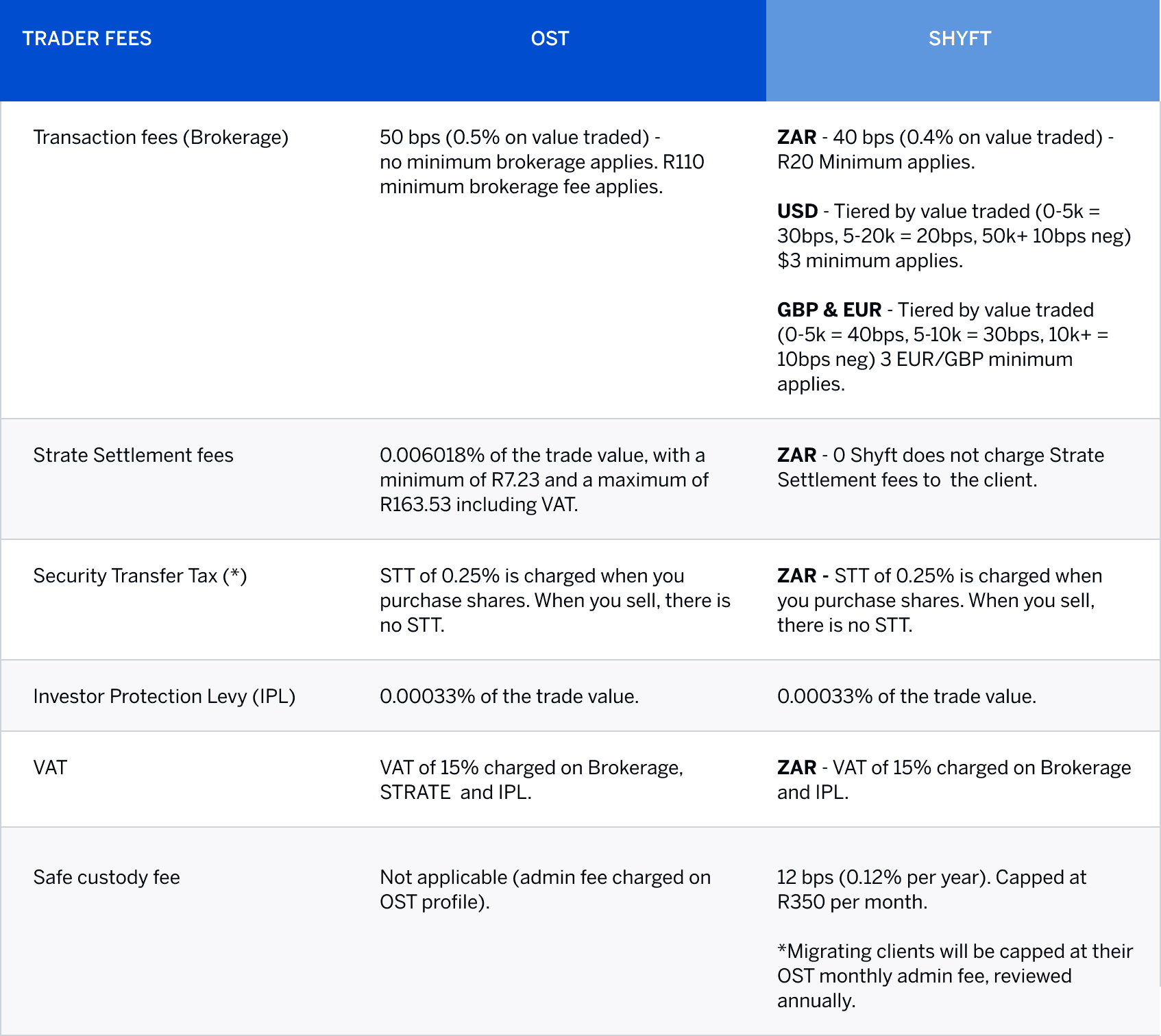Click OST's '50 bps (0.5% on value traded)' text
Image resolution: width=1161 pixels, height=1036 pixels.
542,162
